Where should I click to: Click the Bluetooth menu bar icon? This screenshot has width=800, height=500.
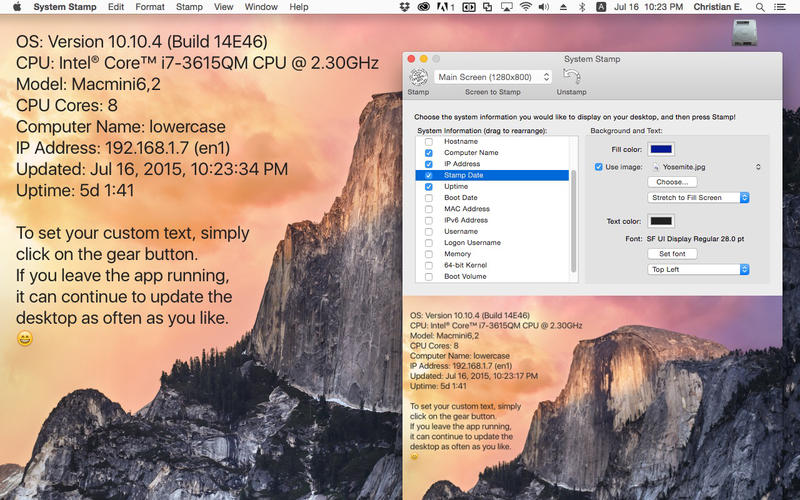(582, 7)
